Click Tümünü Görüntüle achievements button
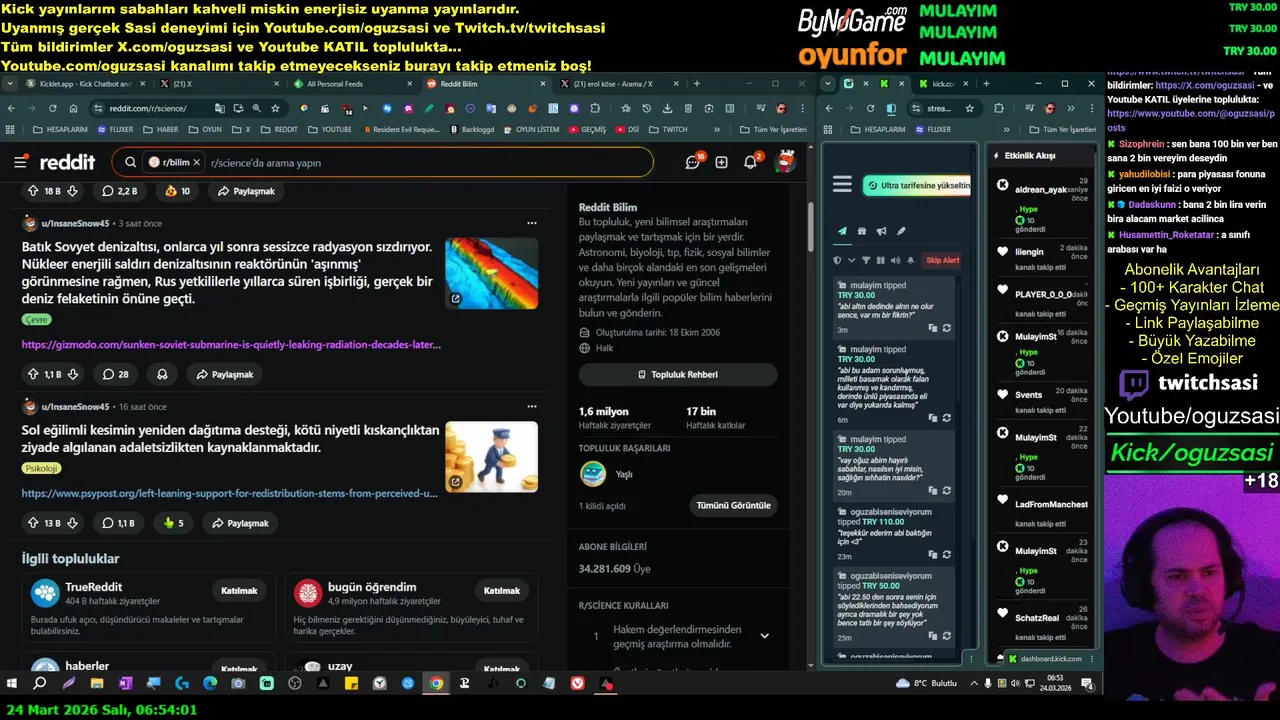 733,505
